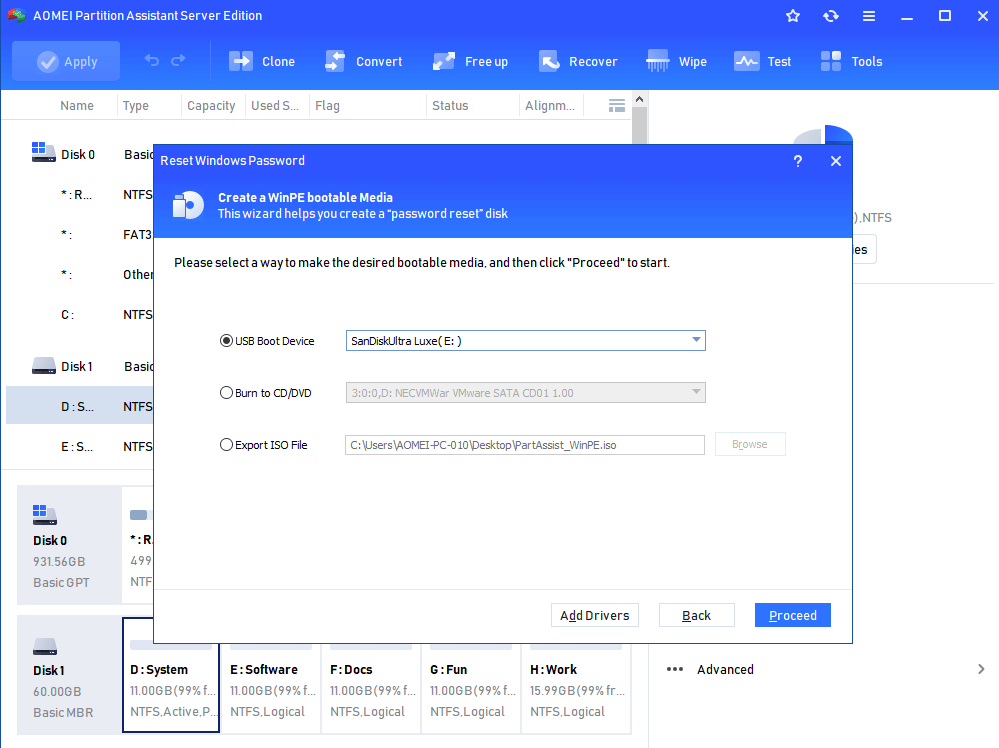The image size is (999, 748).
Task: Click Disk 1 icon in disk map
Action: pos(45,647)
